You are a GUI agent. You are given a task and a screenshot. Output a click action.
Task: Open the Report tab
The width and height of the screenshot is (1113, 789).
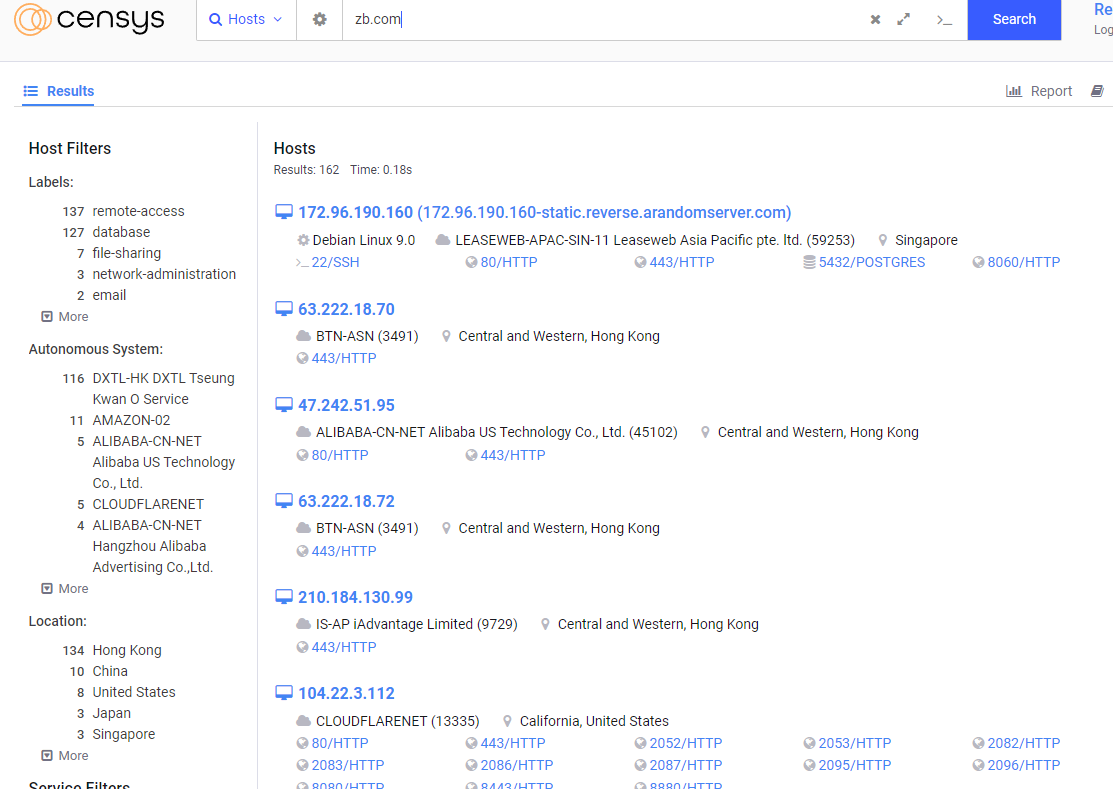tap(1039, 91)
